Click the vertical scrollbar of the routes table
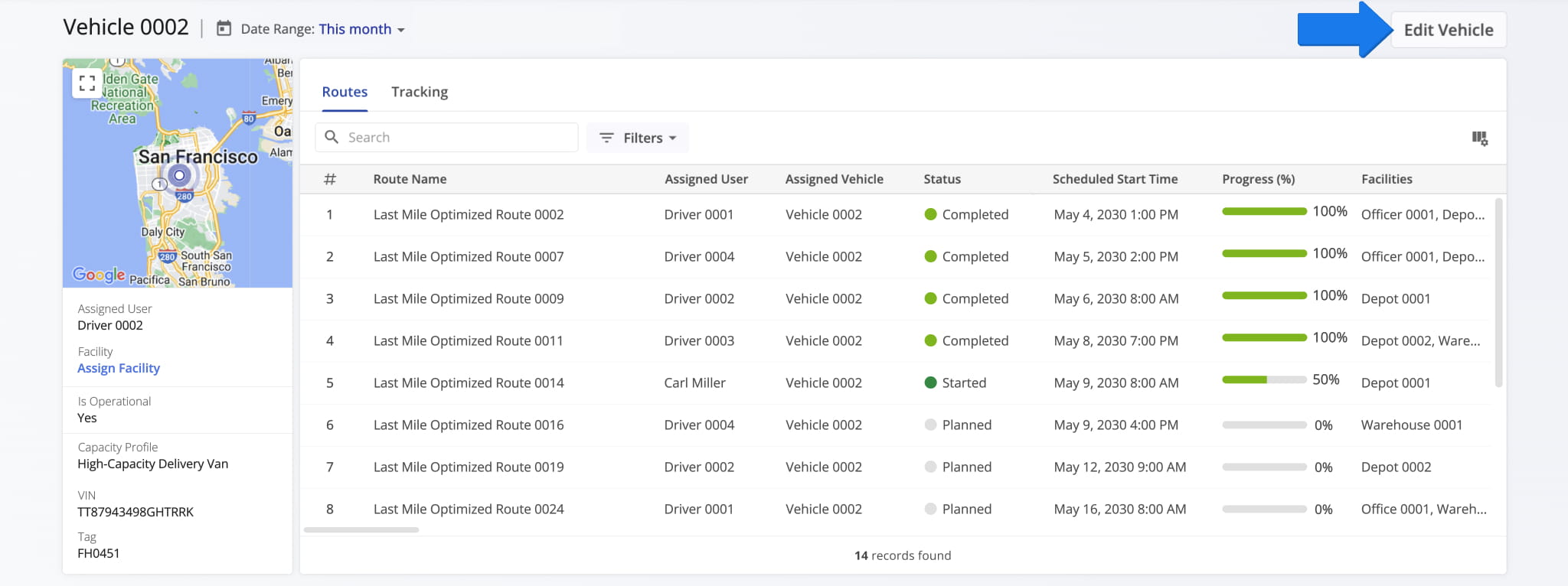This screenshot has width=1568, height=586. tap(1498, 292)
